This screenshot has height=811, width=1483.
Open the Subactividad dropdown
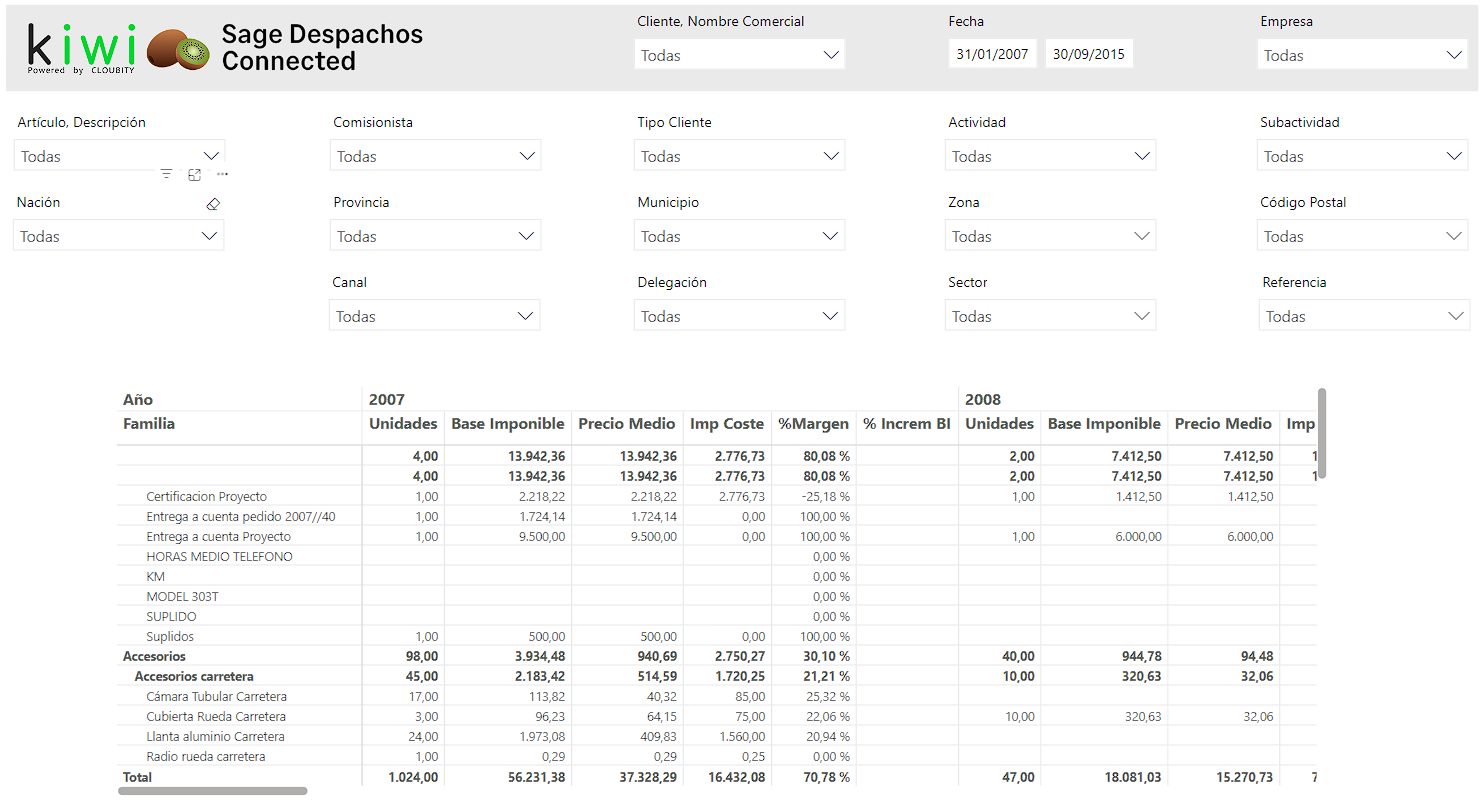click(x=1362, y=156)
